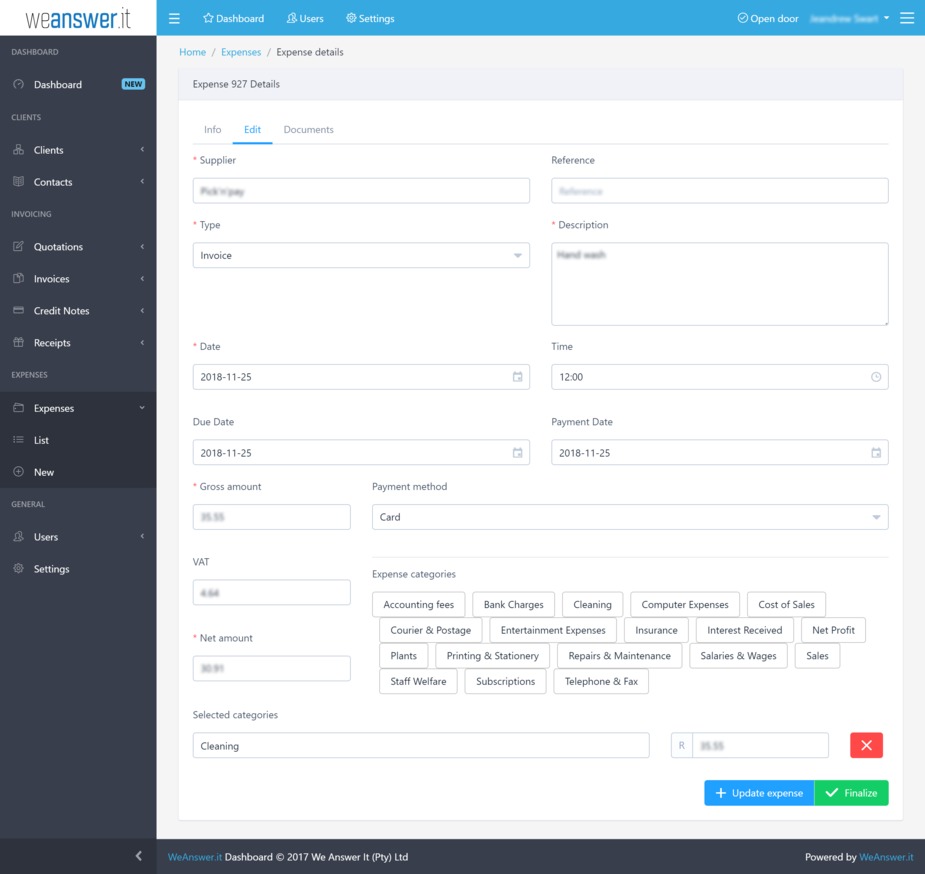Click the Gross amount input field
Image resolution: width=925 pixels, height=874 pixels.
tap(271, 517)
